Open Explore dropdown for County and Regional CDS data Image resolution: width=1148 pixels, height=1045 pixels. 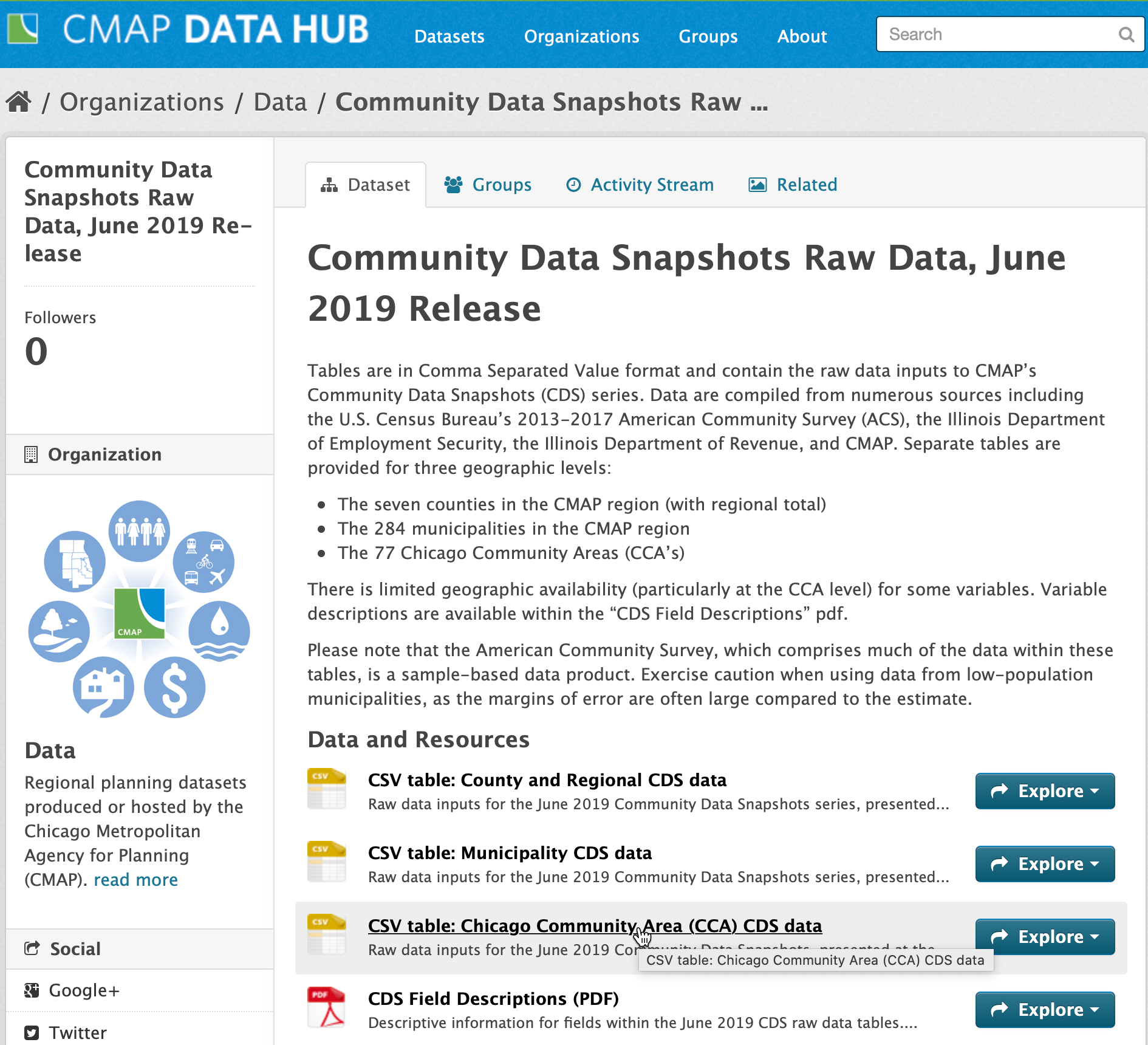(x=1045, y=791)
